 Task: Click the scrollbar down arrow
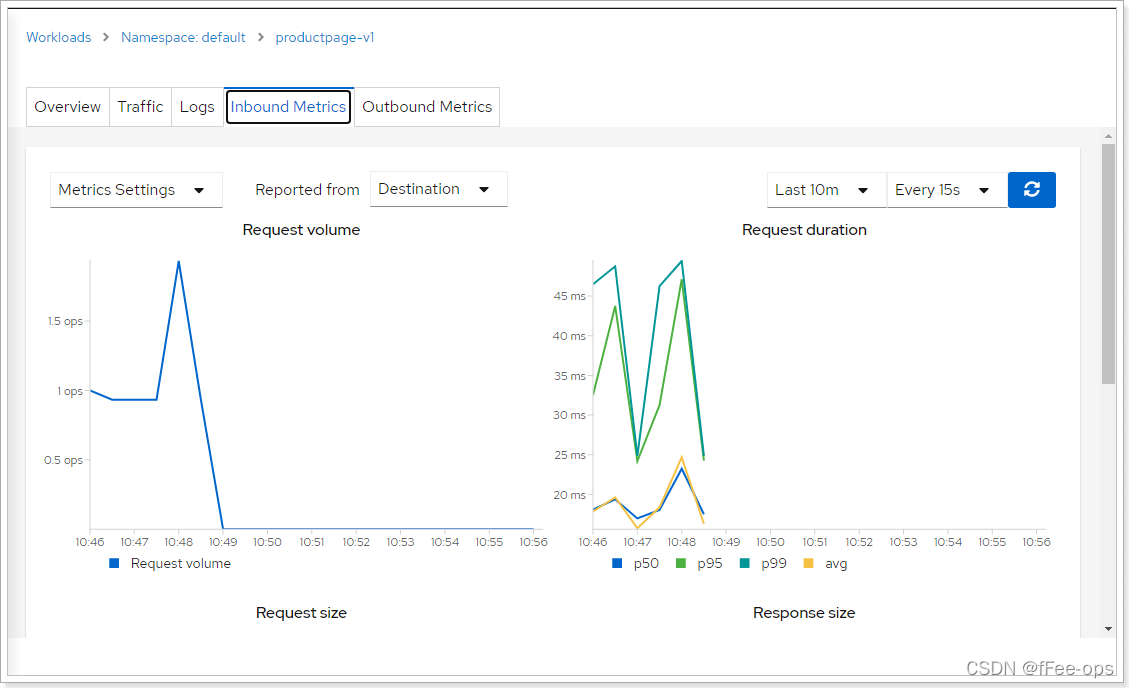tap(1108, 629)
